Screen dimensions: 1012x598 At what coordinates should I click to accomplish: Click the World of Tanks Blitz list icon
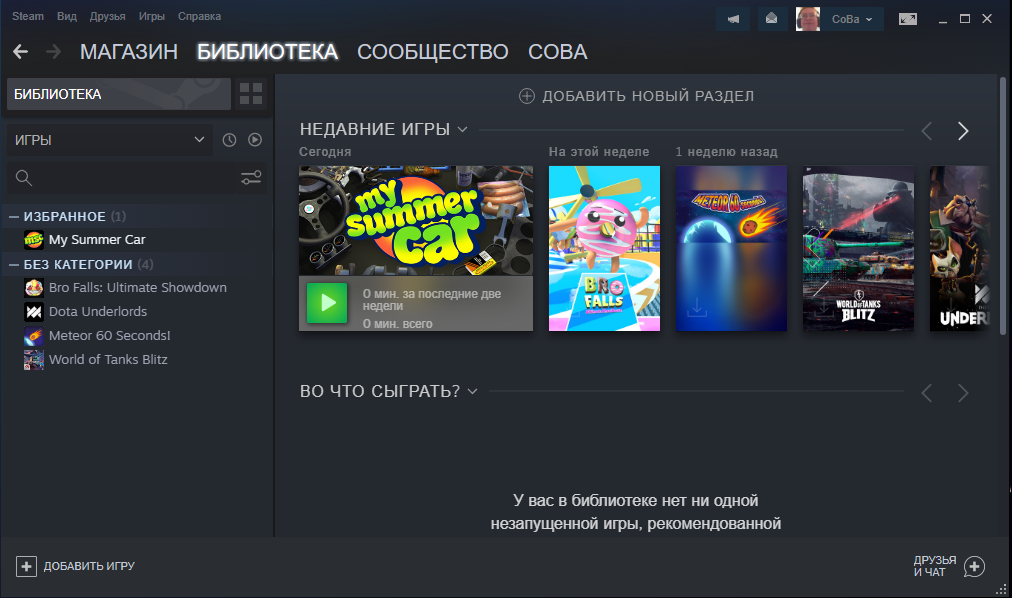(34, 359)
